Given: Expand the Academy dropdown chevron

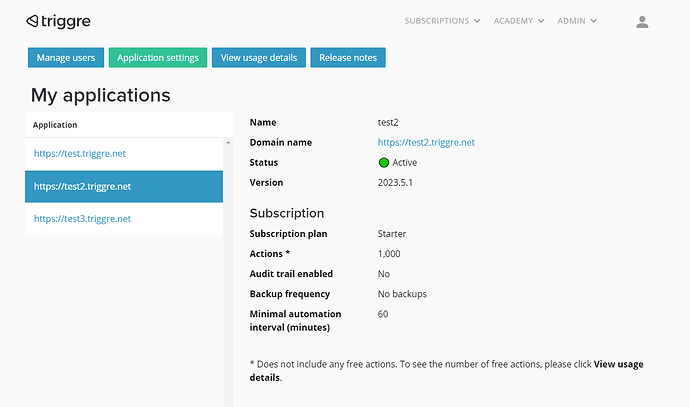Looking at the screenshot, I should click(x=541, y=21).
